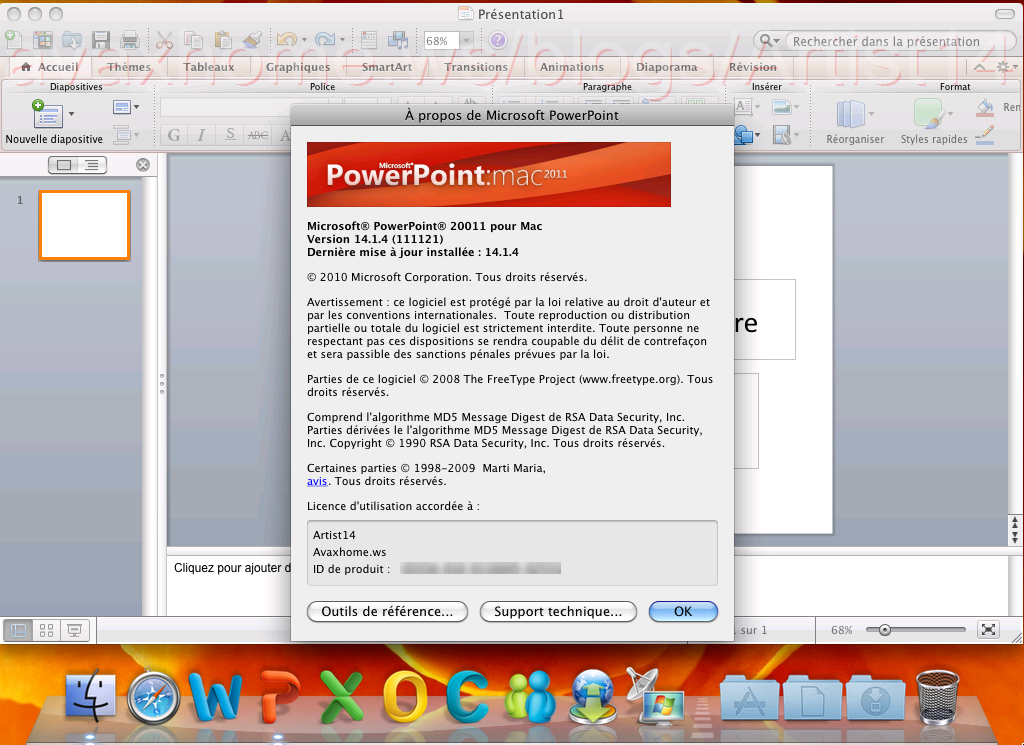The width and height of the screenshot is (1024, 745).
Task: Open Undo history dropdown arrow
Action: click(304, 41)
